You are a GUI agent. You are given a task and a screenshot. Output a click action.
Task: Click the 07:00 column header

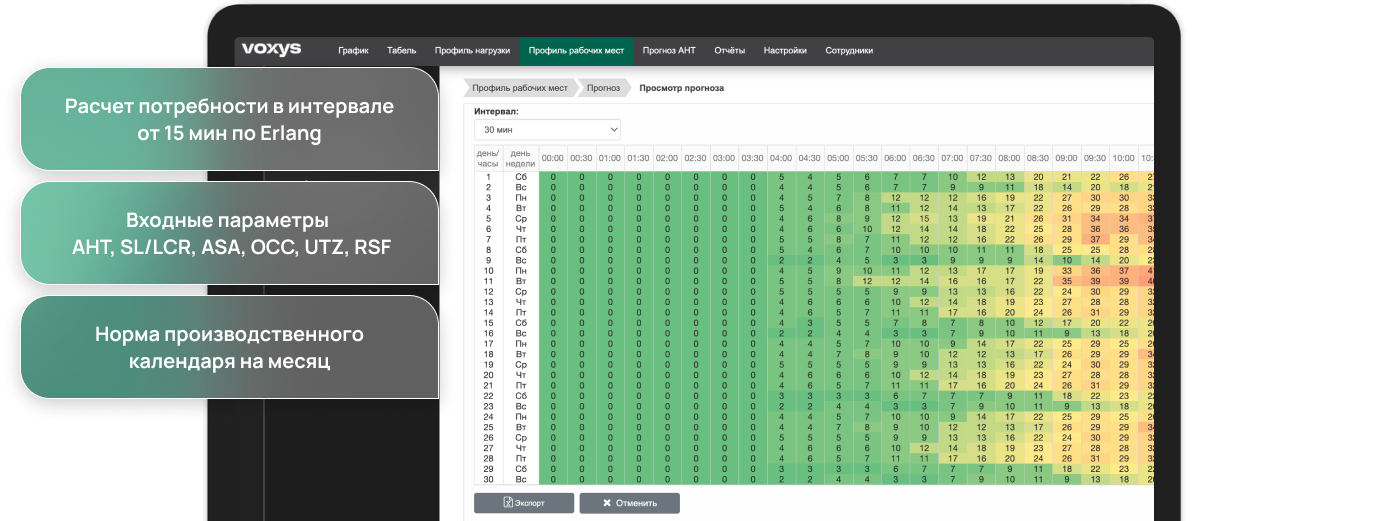(952, 158)
